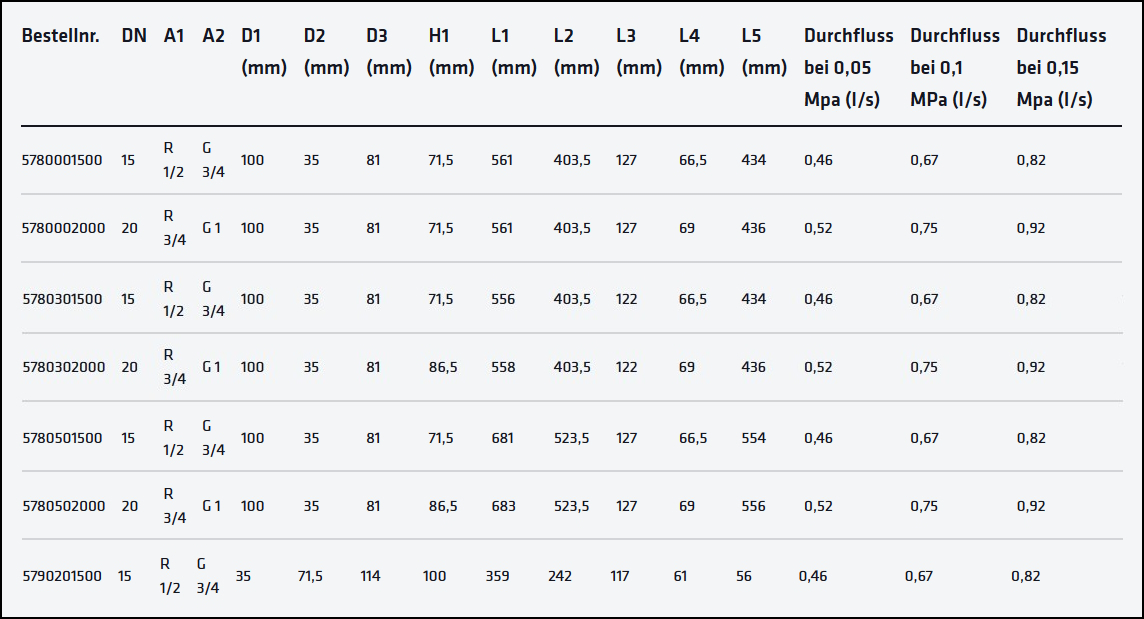Click the Bestellnr. column header

[61, 36]
